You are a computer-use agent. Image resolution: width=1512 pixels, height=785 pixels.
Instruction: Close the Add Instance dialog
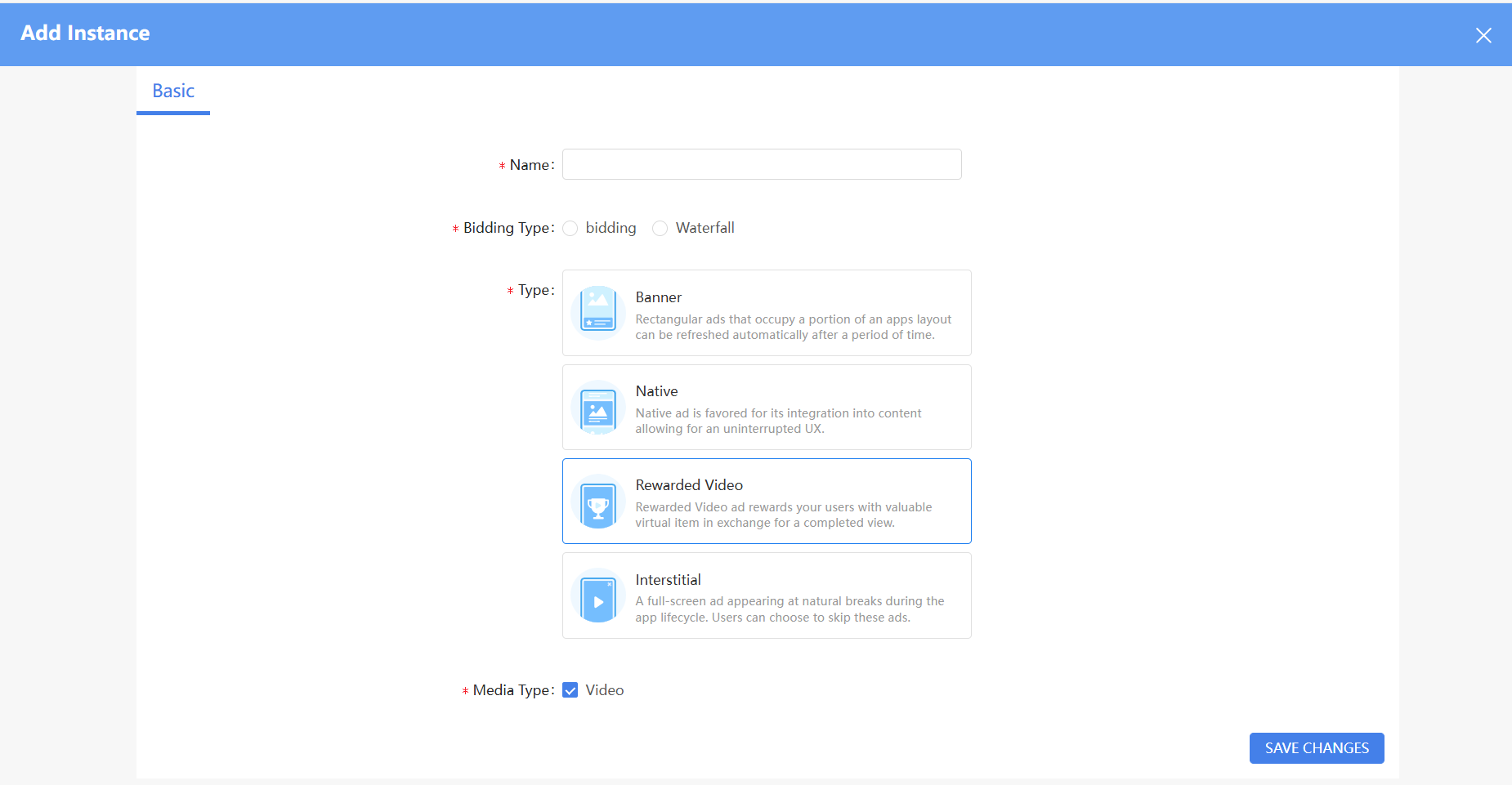(x=1483, y=34)
